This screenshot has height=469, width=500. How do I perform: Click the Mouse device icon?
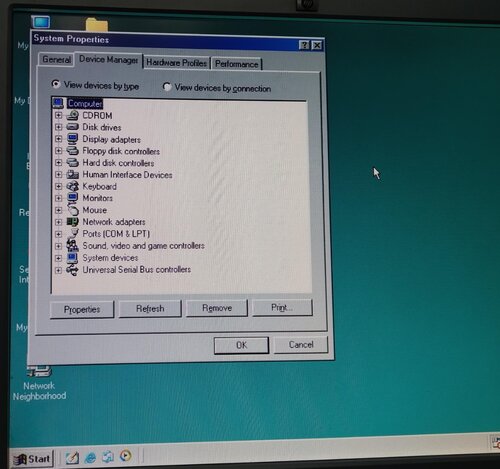pos(72,210)
